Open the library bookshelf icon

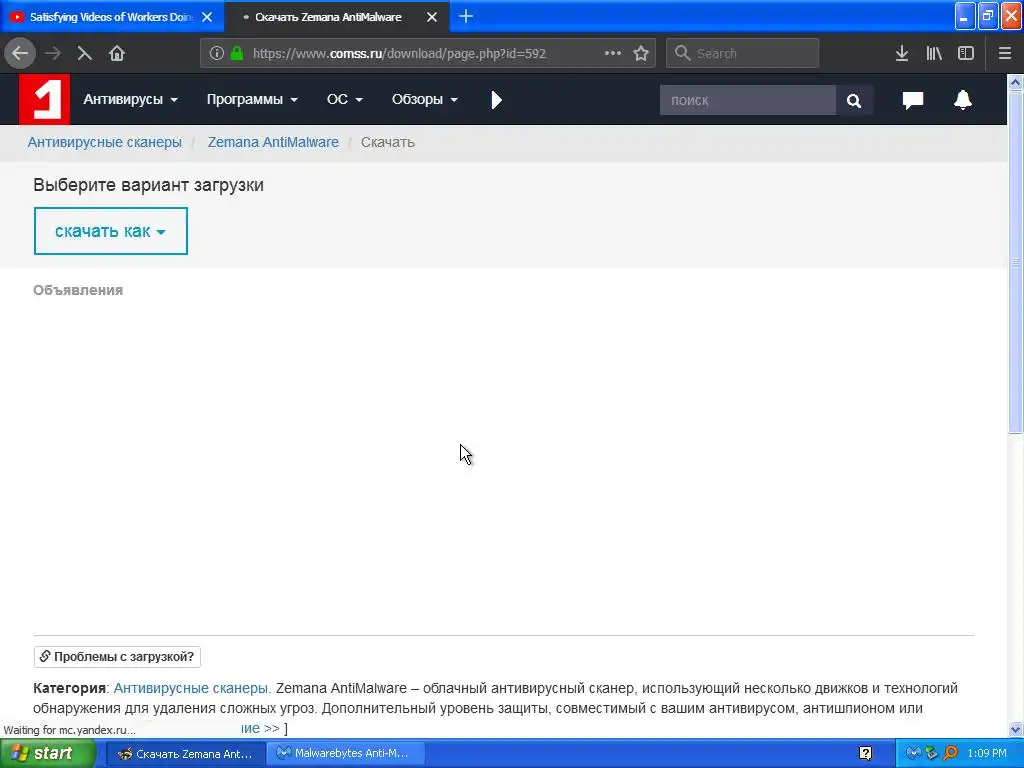(x=934, y=53)
